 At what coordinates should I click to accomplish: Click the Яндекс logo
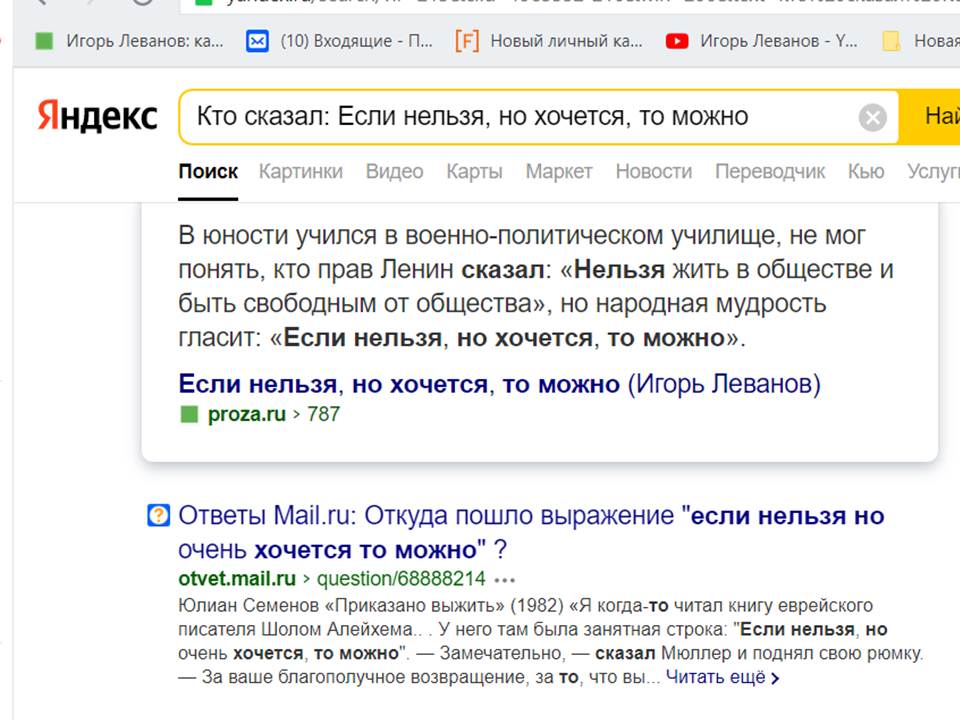[x=97, y=116]
